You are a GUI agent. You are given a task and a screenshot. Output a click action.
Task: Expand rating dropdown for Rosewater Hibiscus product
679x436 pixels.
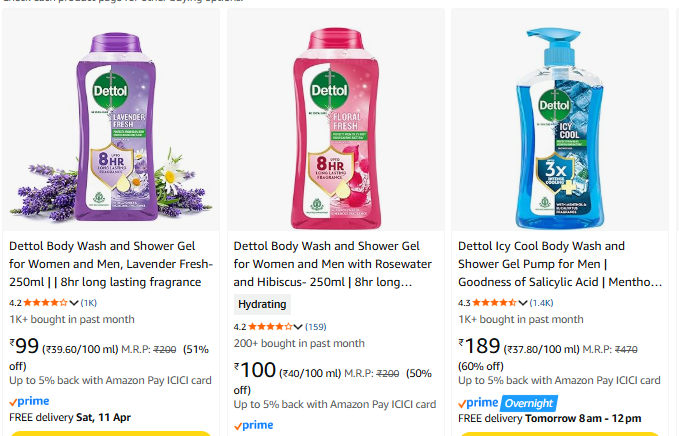point(298,326)
